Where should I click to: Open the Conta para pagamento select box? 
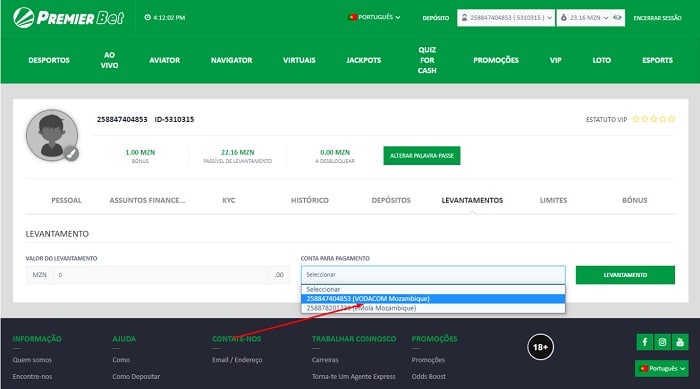coord(433,275)
